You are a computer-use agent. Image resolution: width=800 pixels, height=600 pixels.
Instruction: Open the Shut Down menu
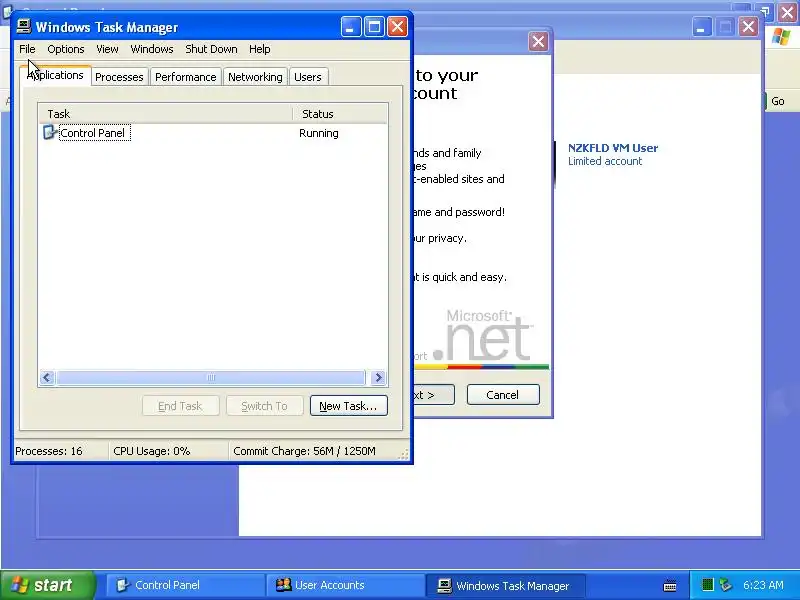(x=211, y=49)
